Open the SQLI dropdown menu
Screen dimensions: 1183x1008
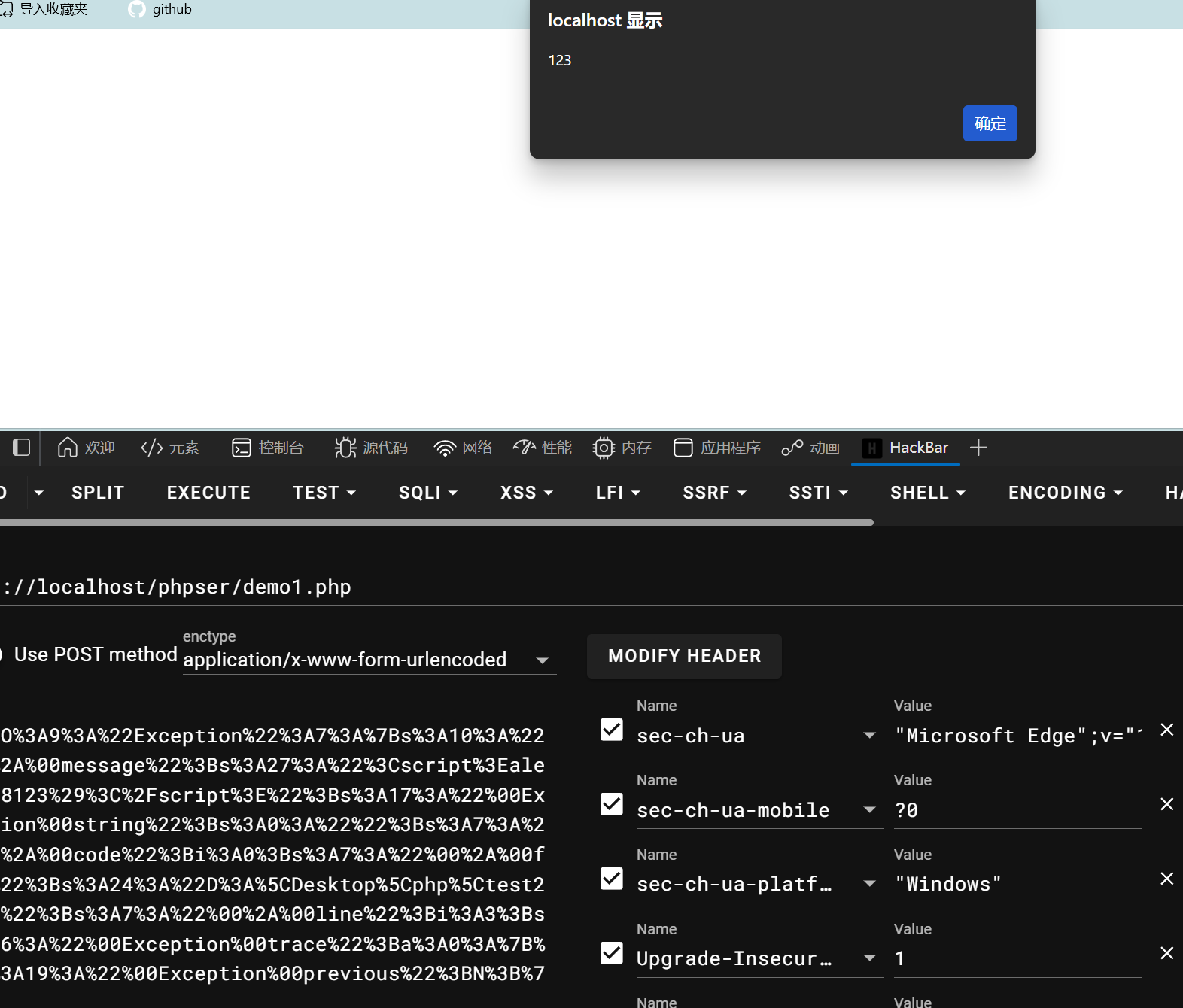[x=427, y=493]
